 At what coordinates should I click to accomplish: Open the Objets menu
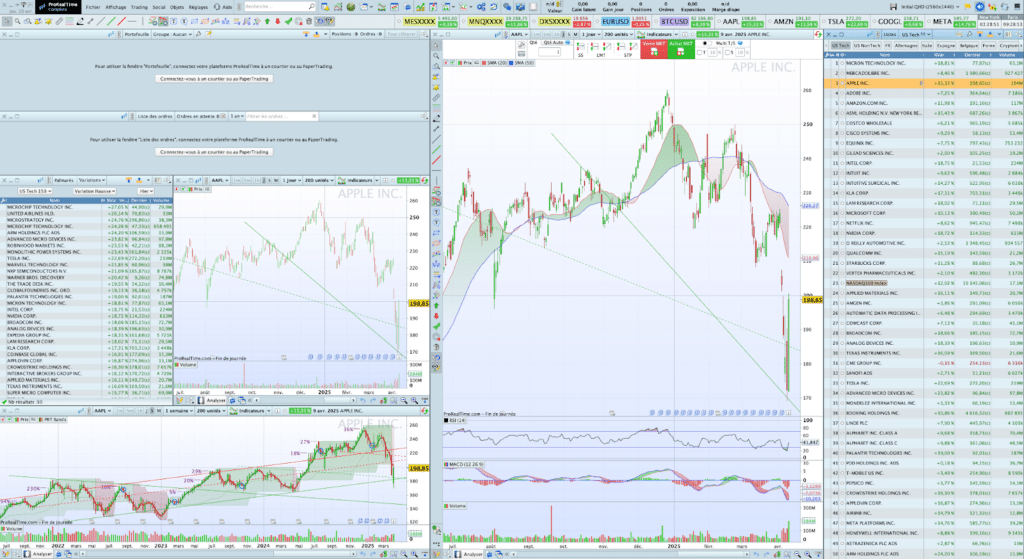177,7
